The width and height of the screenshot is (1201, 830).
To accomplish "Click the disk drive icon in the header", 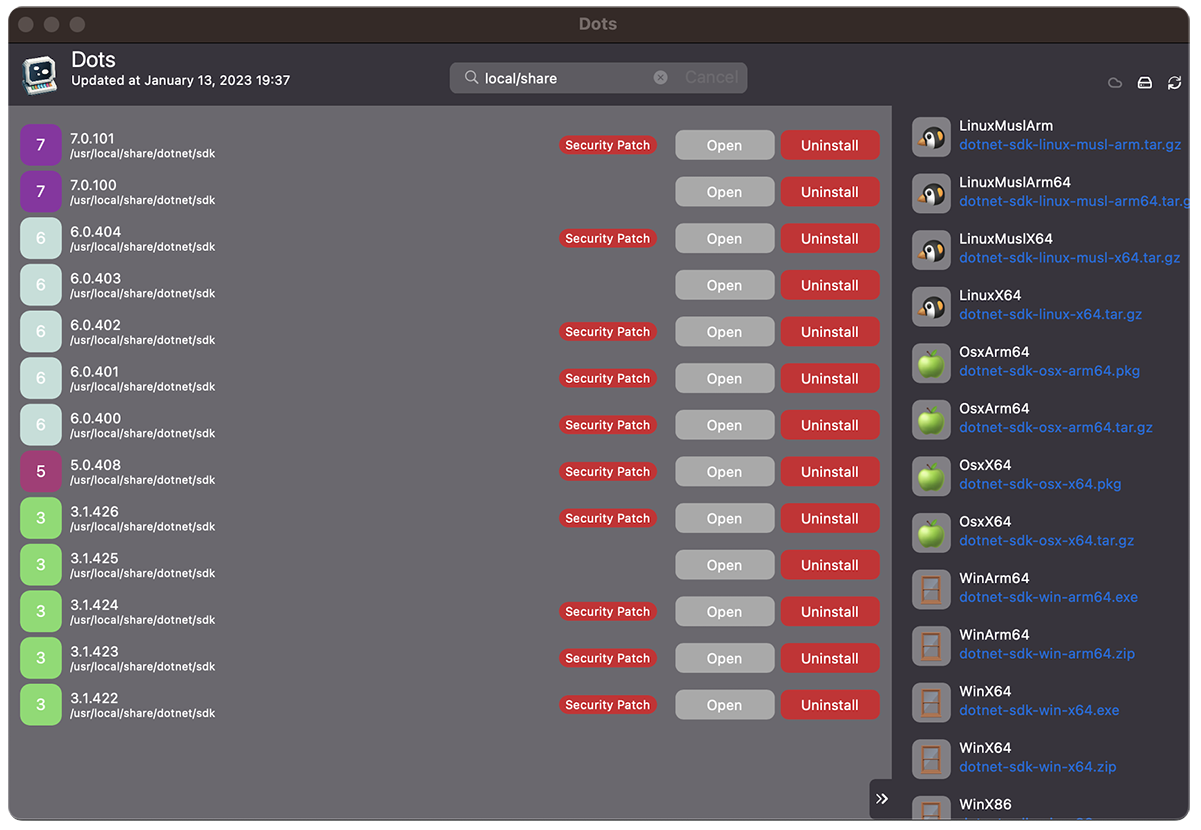I will pyautogui.click(x=1144, y=83).
